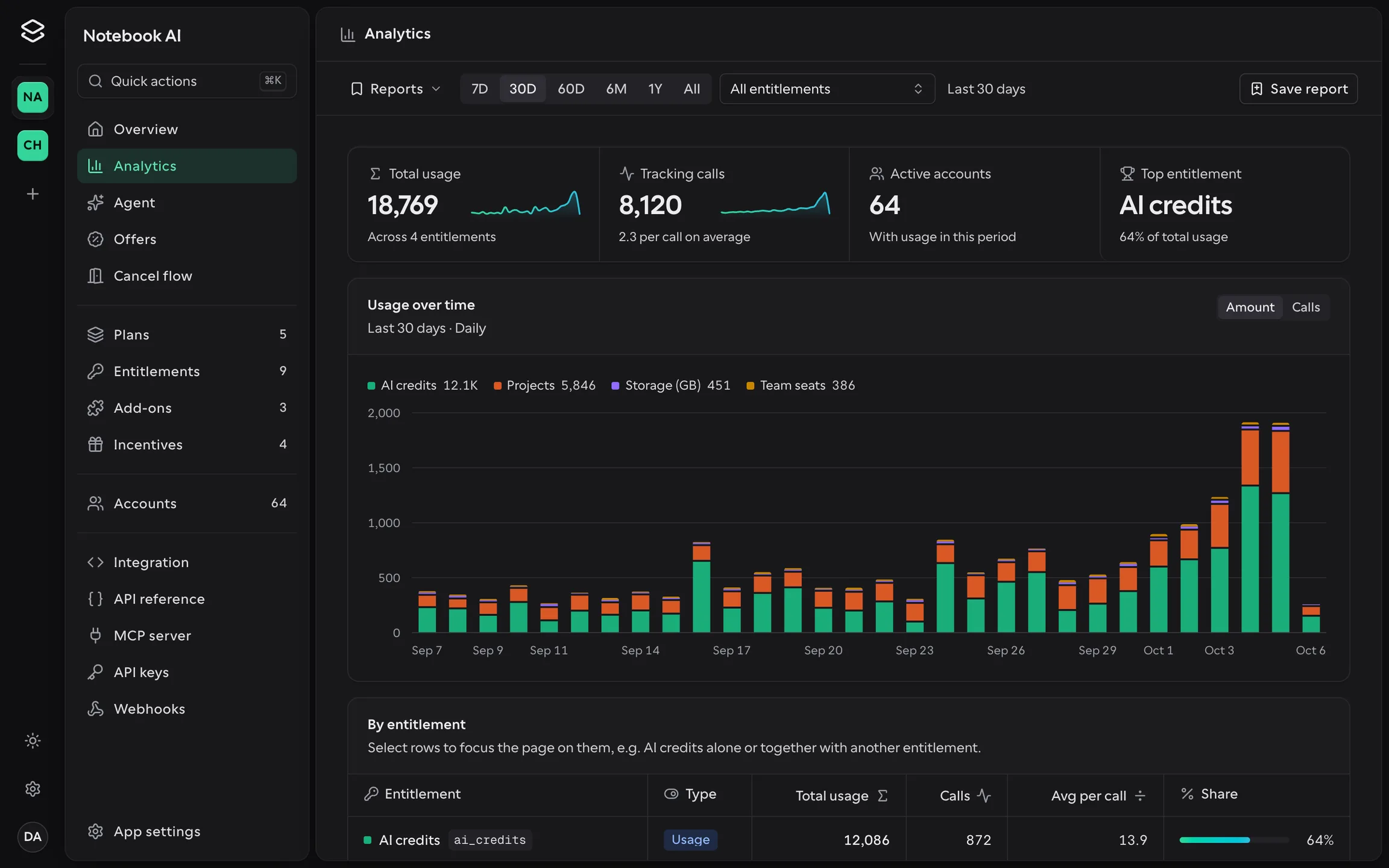
Task: Sort by Avg per call column header
Action: (1086, 796)
